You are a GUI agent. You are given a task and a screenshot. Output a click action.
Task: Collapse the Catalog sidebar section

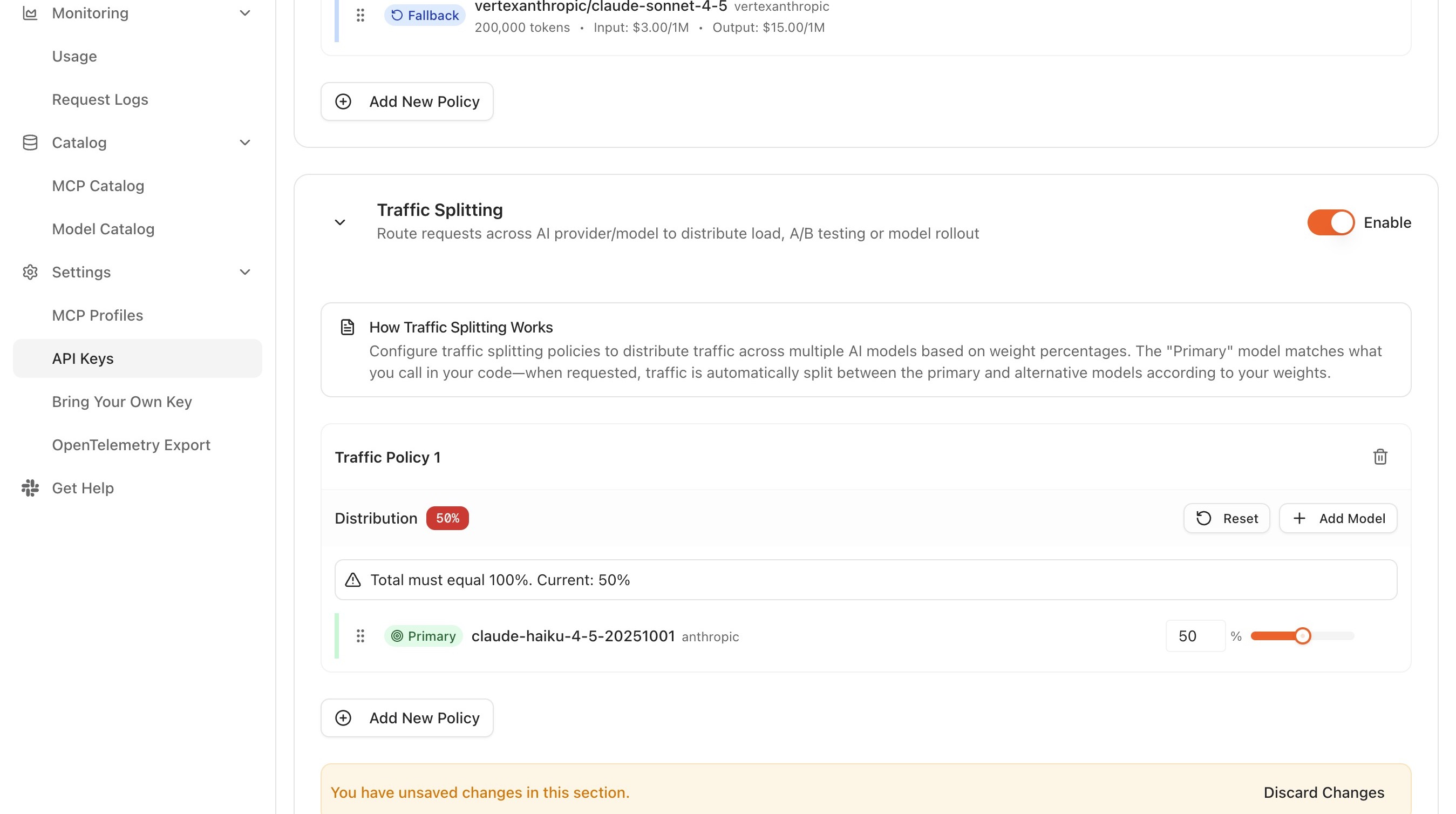pyautogui.click(x=245, y=143)
